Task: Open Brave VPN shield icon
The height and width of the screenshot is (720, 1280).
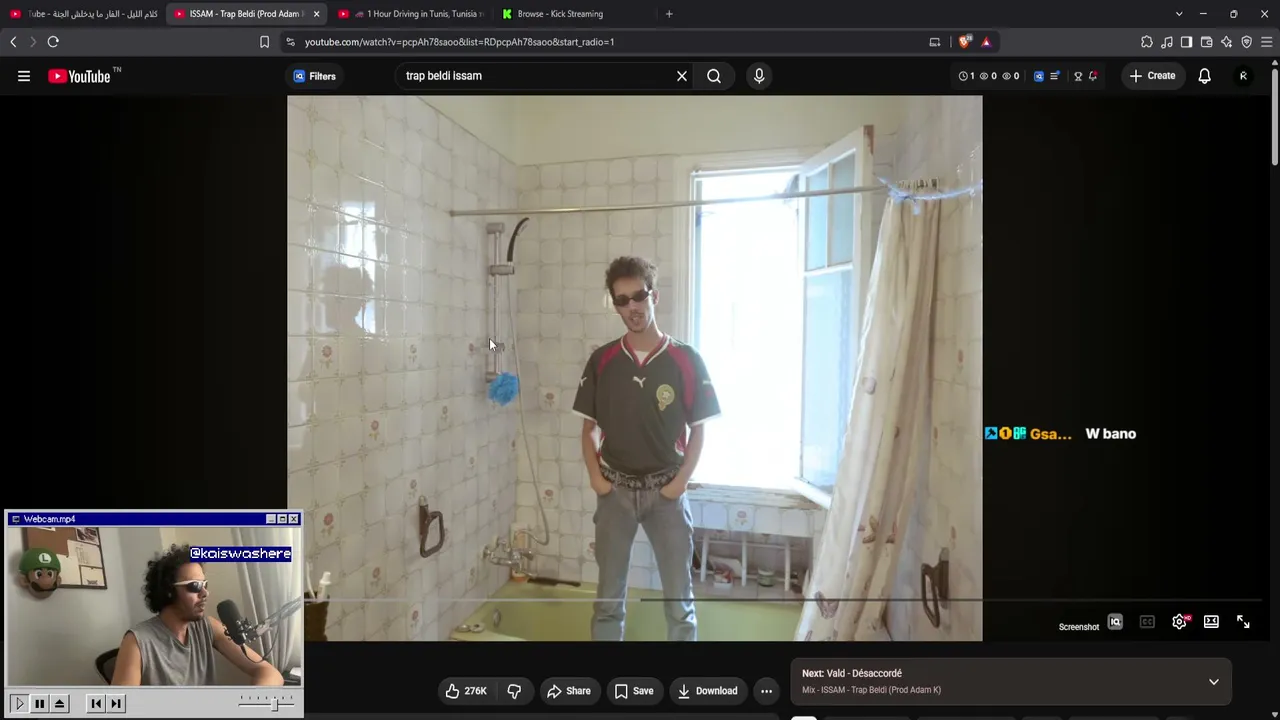Action: click(1247, 42)
